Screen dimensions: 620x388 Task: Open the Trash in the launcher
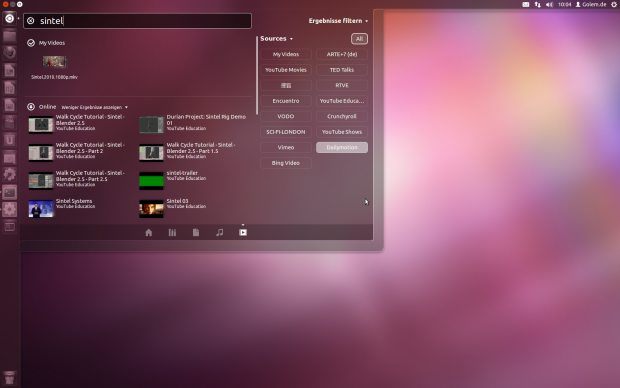pyautogui.click(x=9, y=379)
